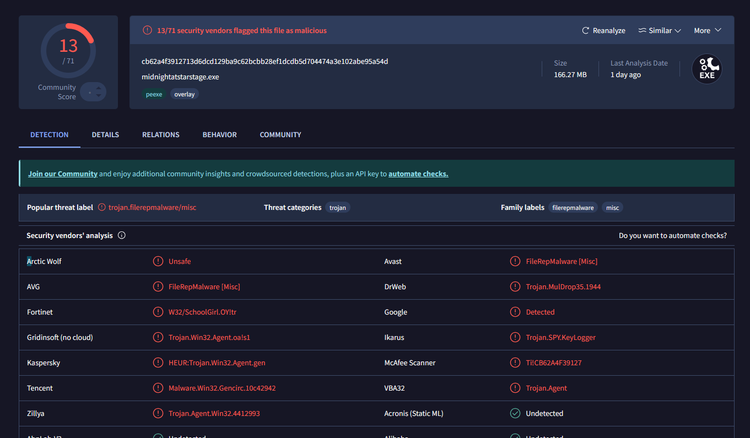Image resolution: width=750 pixels, height=438 pixels.
Task: Click the alert icon in Tencent row
Action: click(x=158, y=388)
